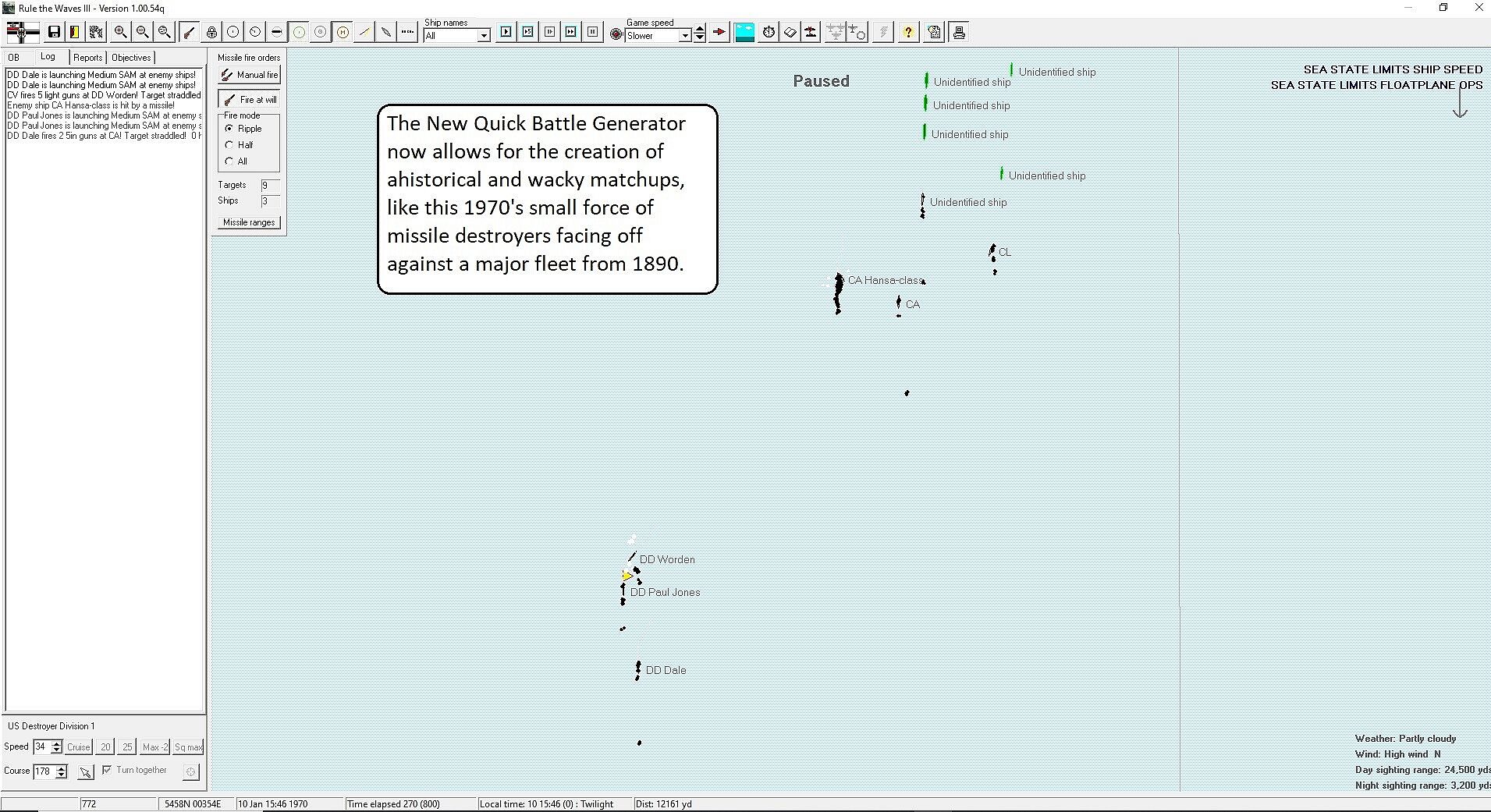Click the enemy CL ship label
Viewport: 1491px width, 812px height.
pyautogui.click(x=1004, y=252)
